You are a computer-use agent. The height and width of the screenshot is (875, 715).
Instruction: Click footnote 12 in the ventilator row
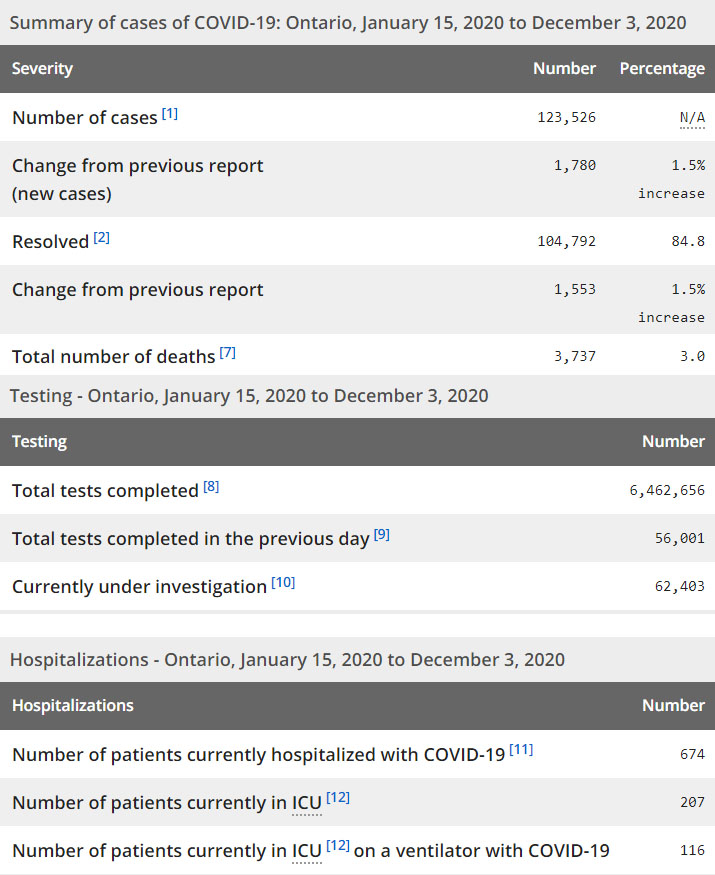(x=338, y=847)
